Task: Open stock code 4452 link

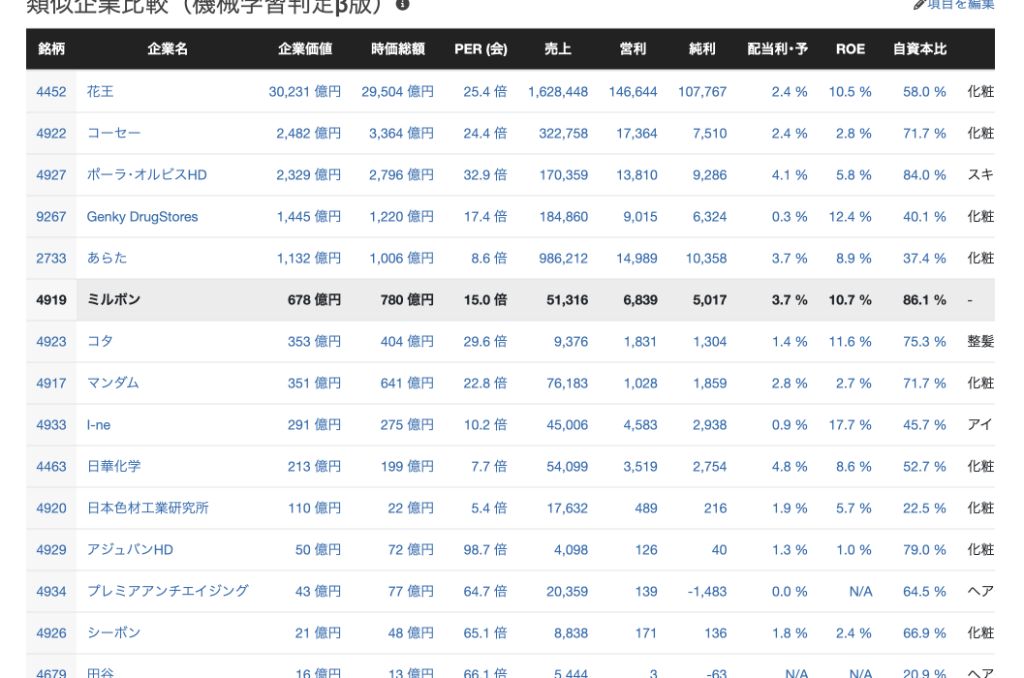Action: click(x=51, y=91)
